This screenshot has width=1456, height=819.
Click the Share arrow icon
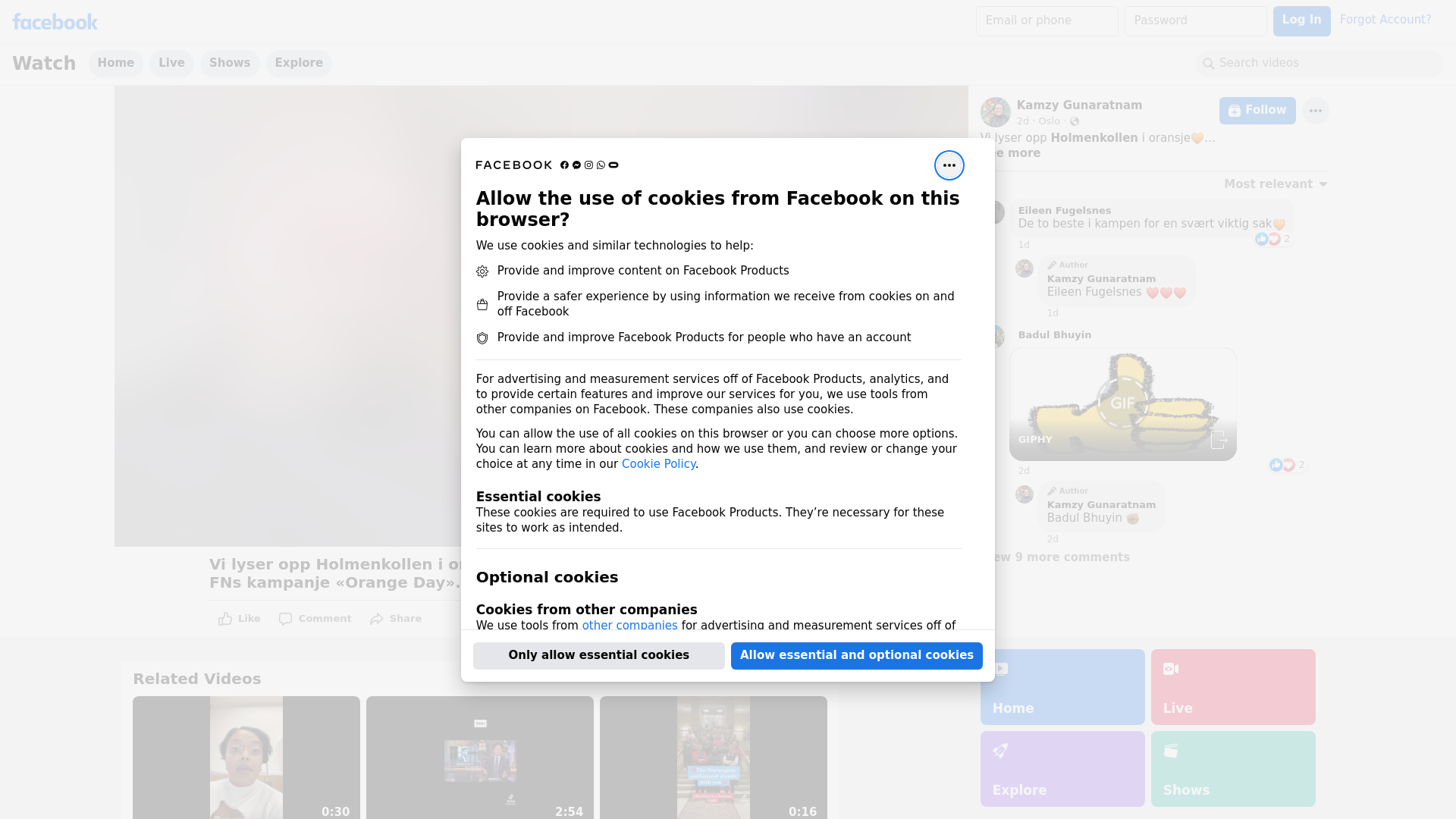[377, 619]
